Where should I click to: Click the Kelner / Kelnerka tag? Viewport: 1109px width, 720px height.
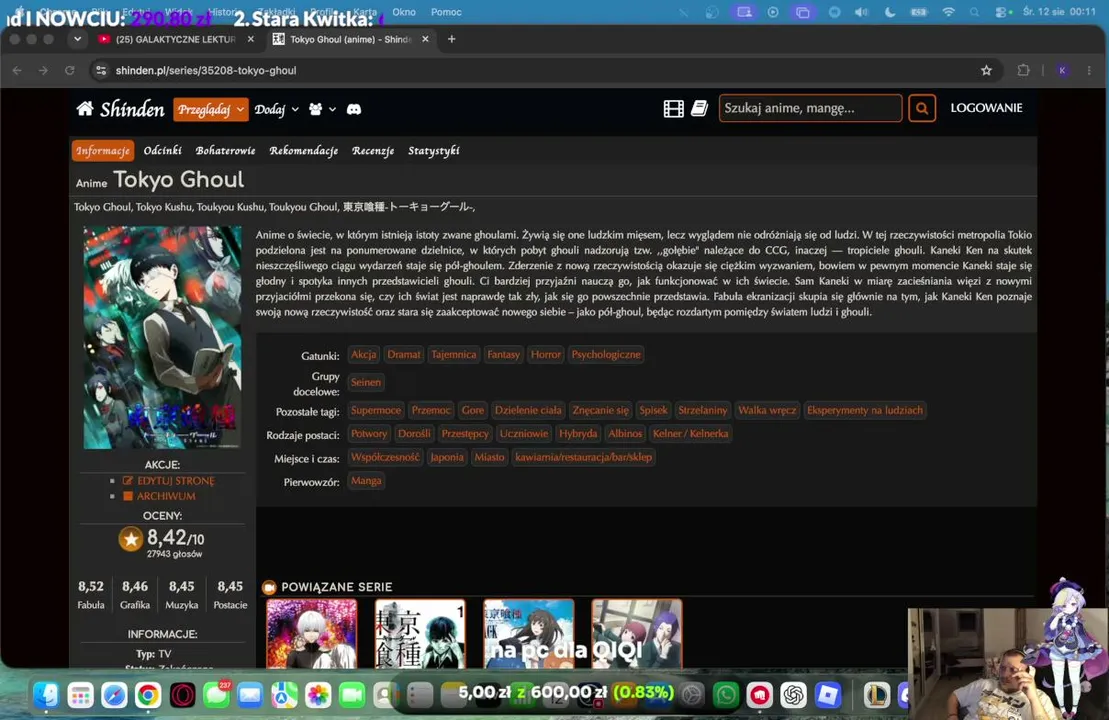tap(690, 434)
